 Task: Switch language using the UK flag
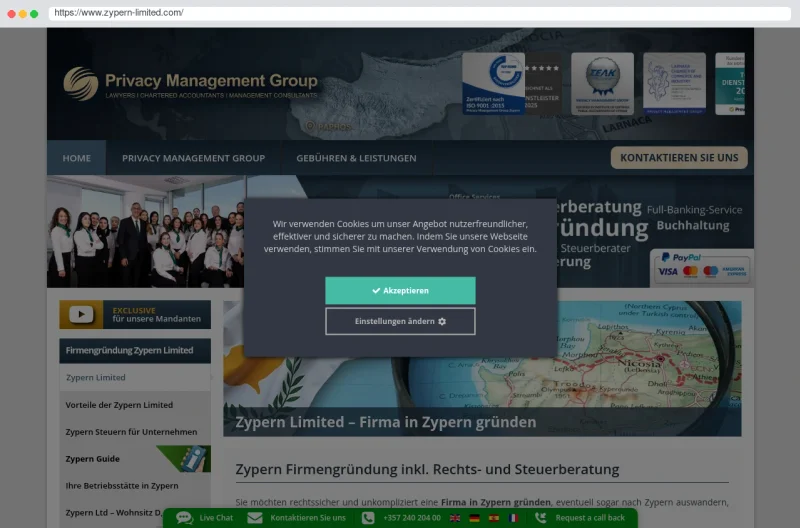[x=455, y=518]
